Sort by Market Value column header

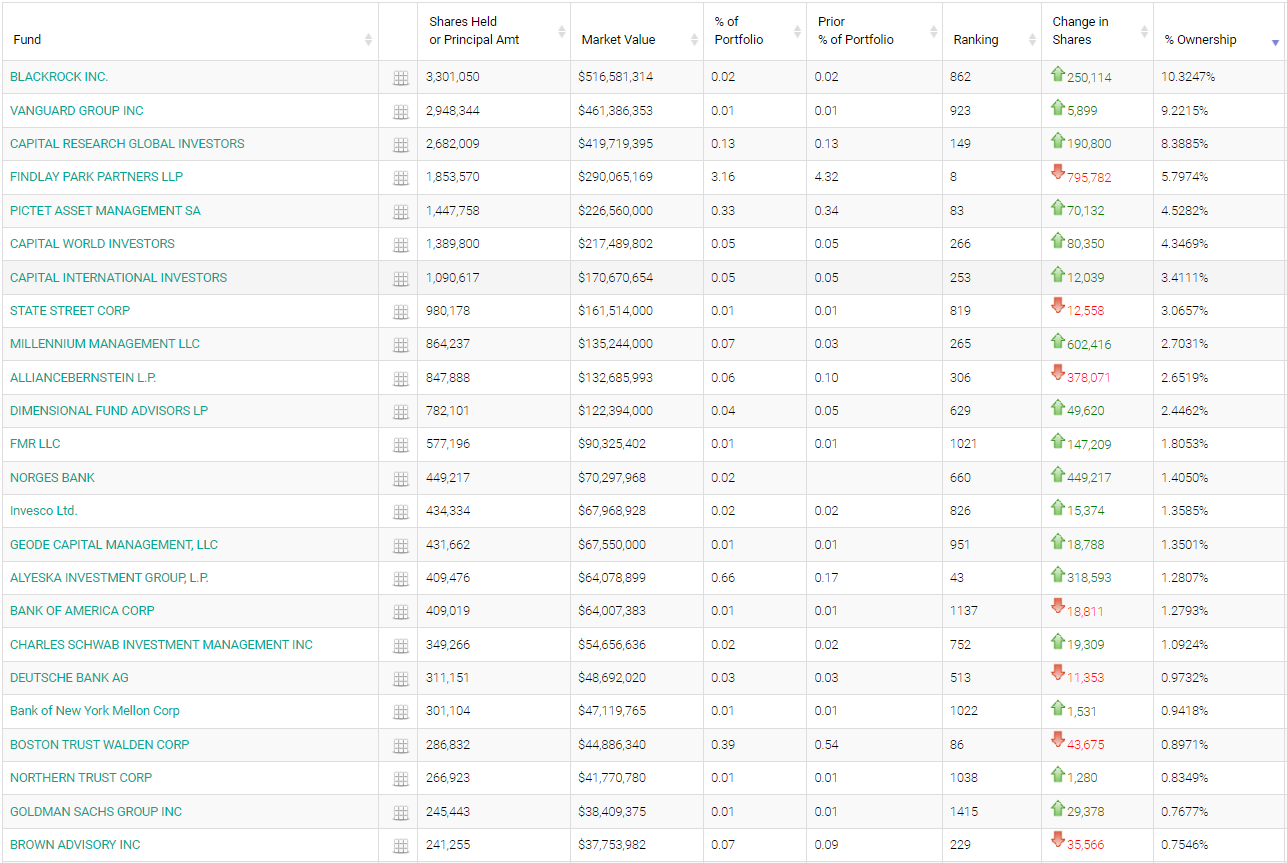pos(637,31)
